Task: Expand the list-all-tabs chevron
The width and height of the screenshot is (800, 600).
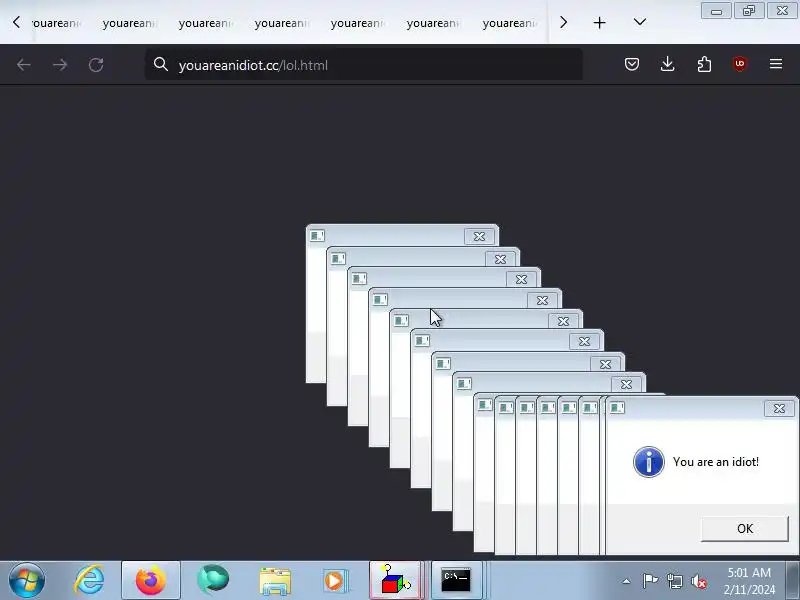Action: 640,22
